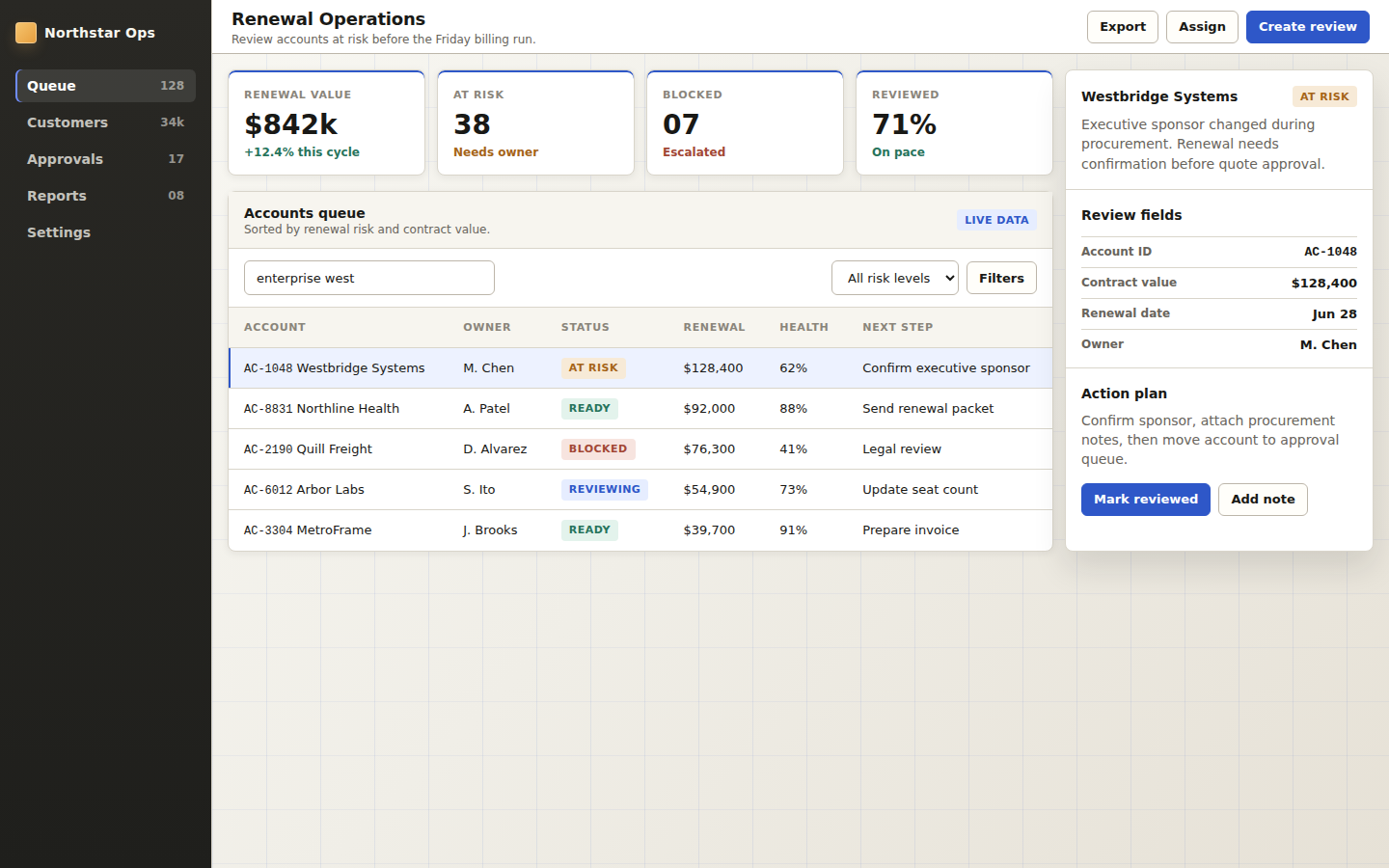Click the REVIEWING badge for Arbor Labs
The width and height of the screenshot is (1389, 868).
(605, 490)
